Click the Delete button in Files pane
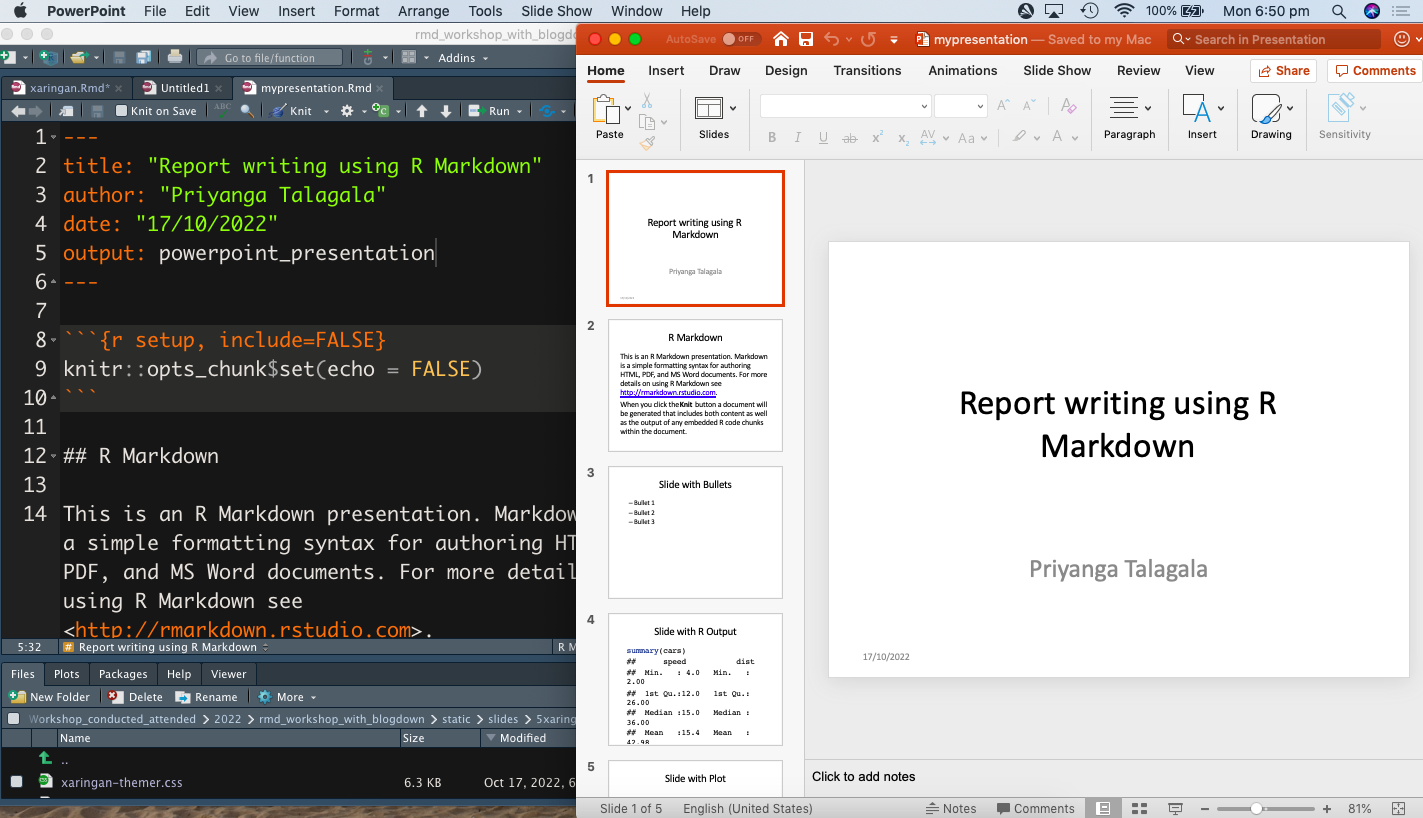Image resolution: width=1423 pixels, height=818 pixels. coord(135,697)
